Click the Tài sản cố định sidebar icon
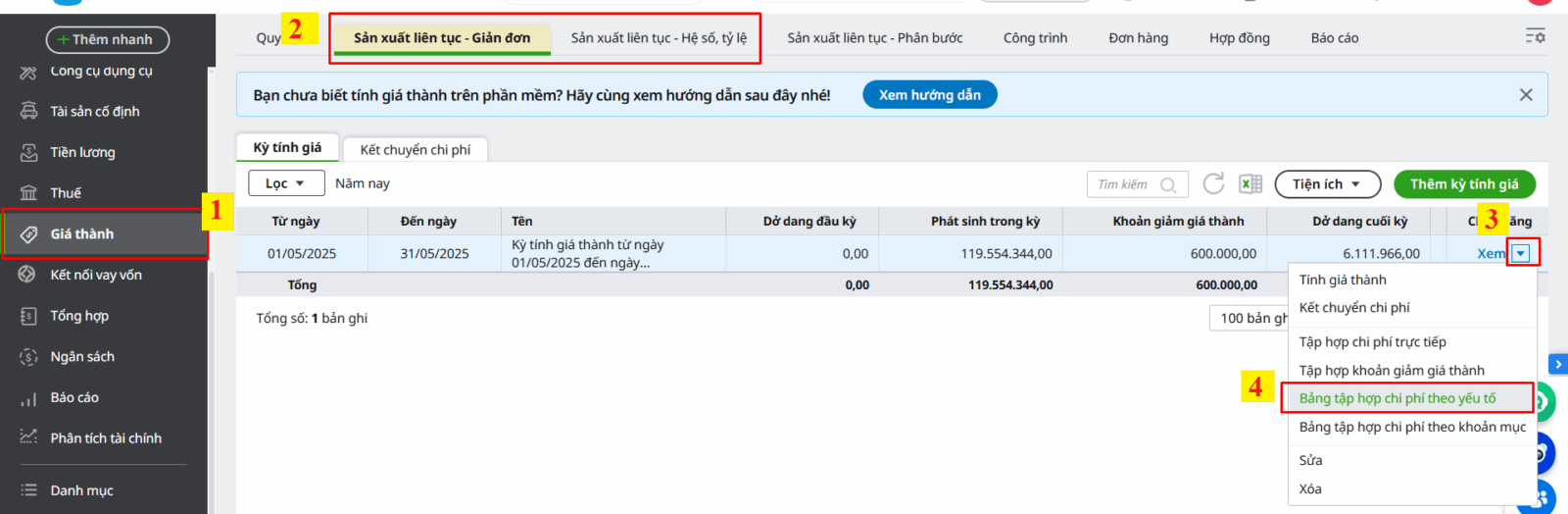The image size is (1568, 514). coord(29,111)
